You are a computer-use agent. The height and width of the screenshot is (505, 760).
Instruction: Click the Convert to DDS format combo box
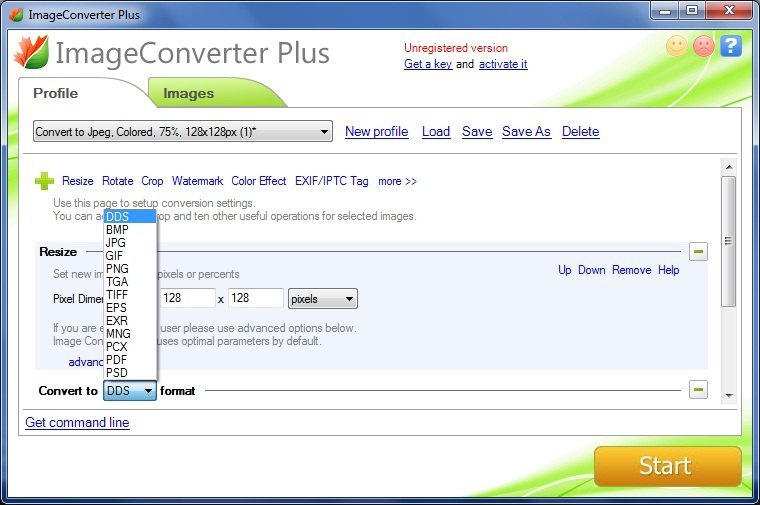[x=129, y=391]
